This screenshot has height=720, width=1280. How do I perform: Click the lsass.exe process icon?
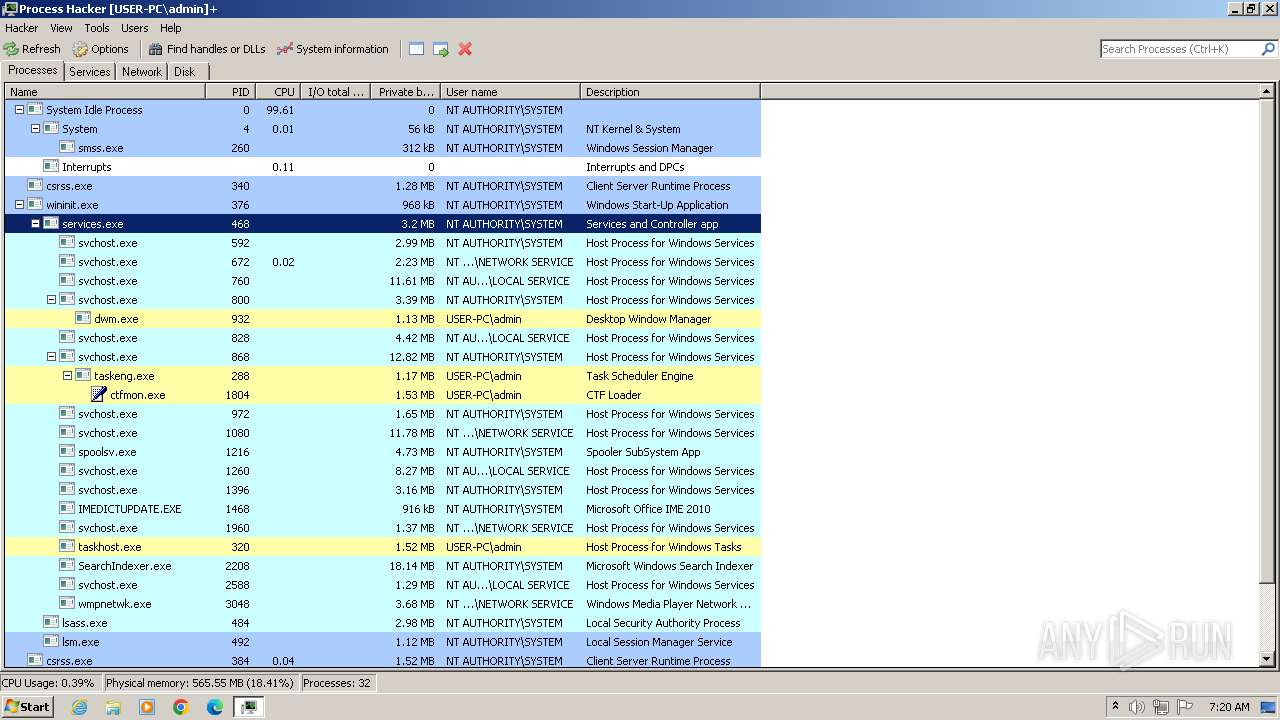51,623
